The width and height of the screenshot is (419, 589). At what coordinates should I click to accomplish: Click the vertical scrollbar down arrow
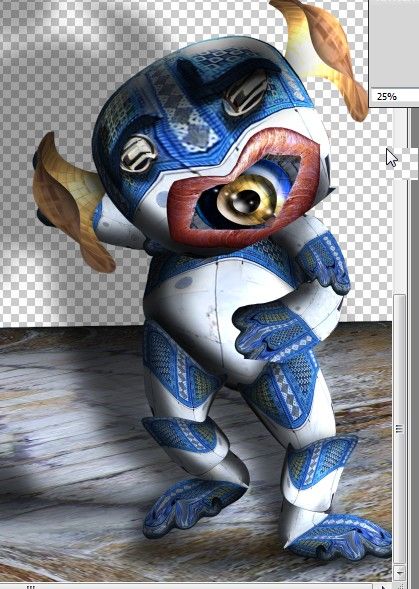pos(399,573)
